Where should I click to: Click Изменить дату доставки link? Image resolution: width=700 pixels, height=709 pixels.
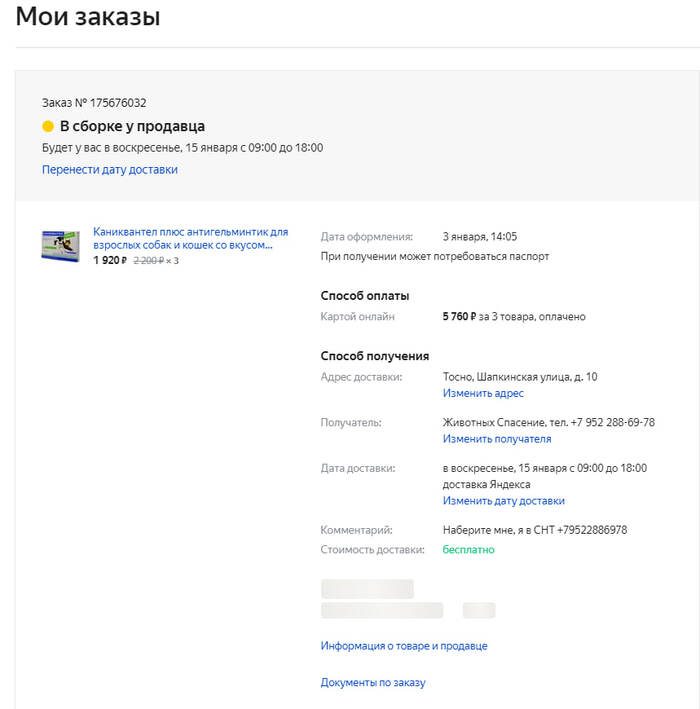[504, 501]
